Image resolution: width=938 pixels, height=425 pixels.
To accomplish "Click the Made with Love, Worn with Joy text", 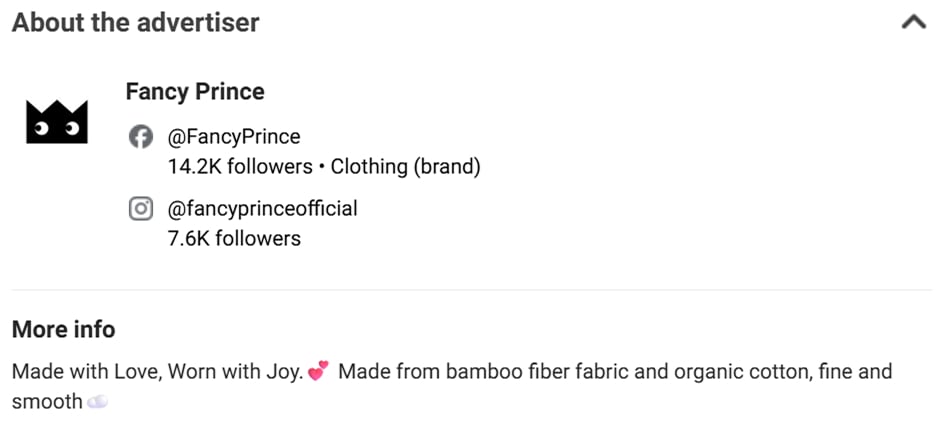I will pyautogui.click(x=157, y=373).
